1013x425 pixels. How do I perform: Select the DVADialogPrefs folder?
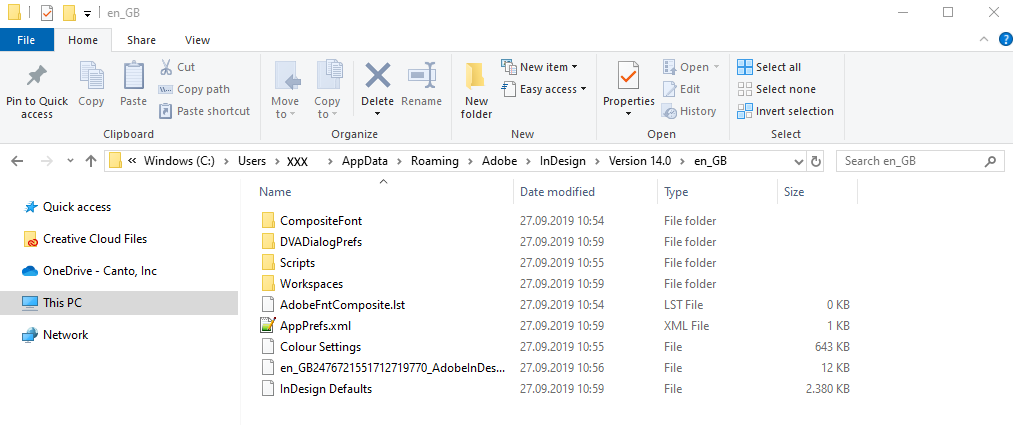pos(321,242)
